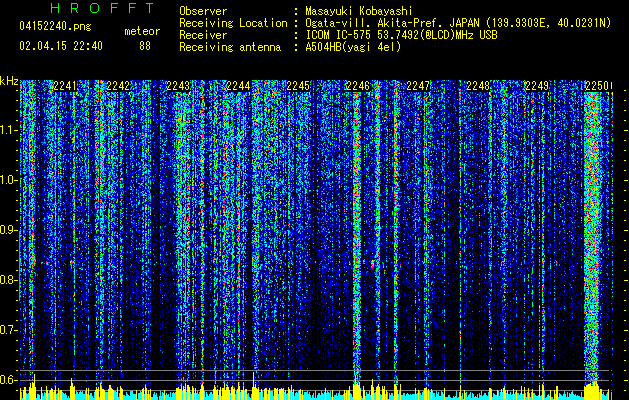Click the Receiving antenna label
Viewport: 629px width, 400px height.
pos(230,47)
